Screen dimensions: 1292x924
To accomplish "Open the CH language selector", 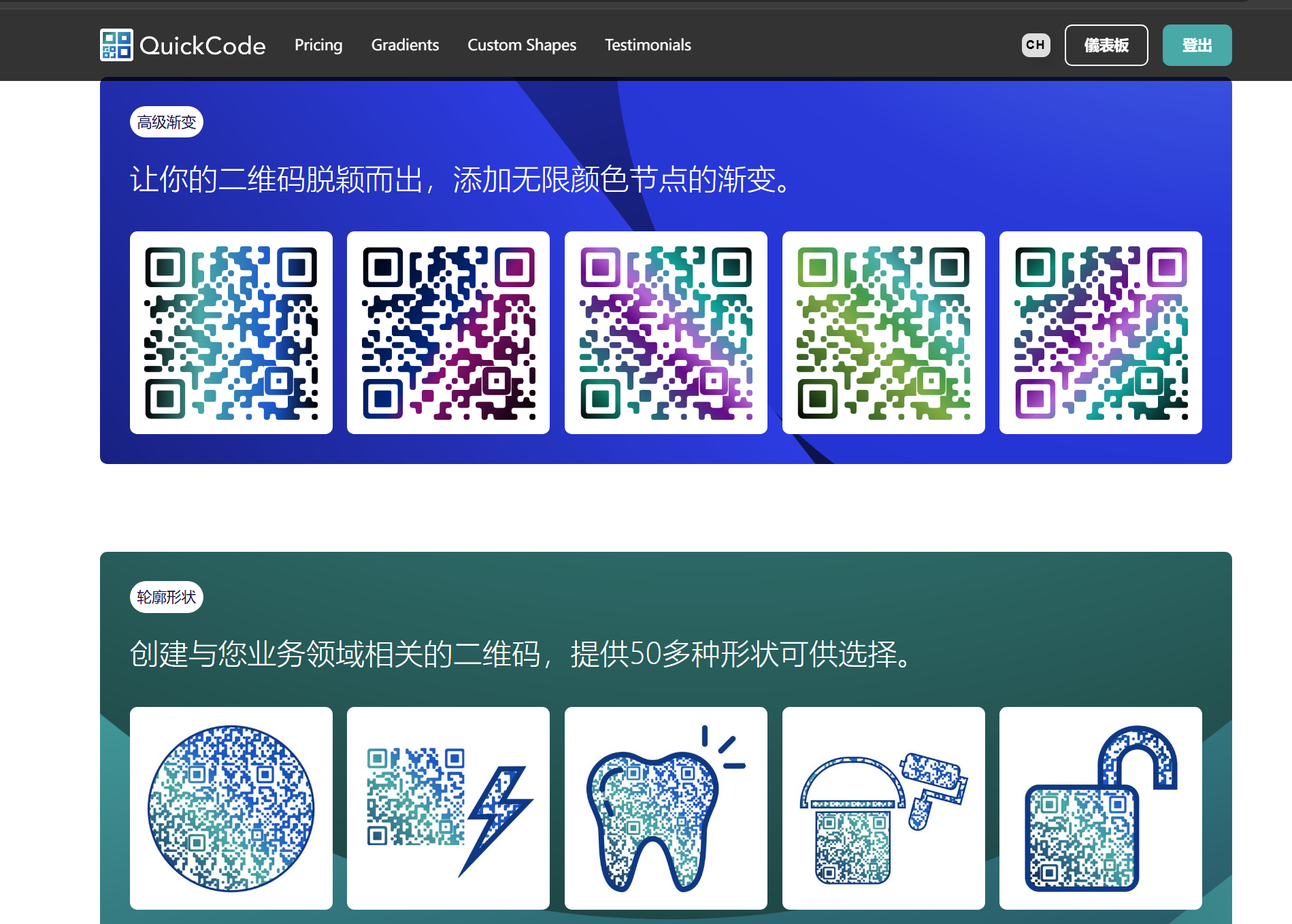I will pyautogui.click(x=1036, y=45).
